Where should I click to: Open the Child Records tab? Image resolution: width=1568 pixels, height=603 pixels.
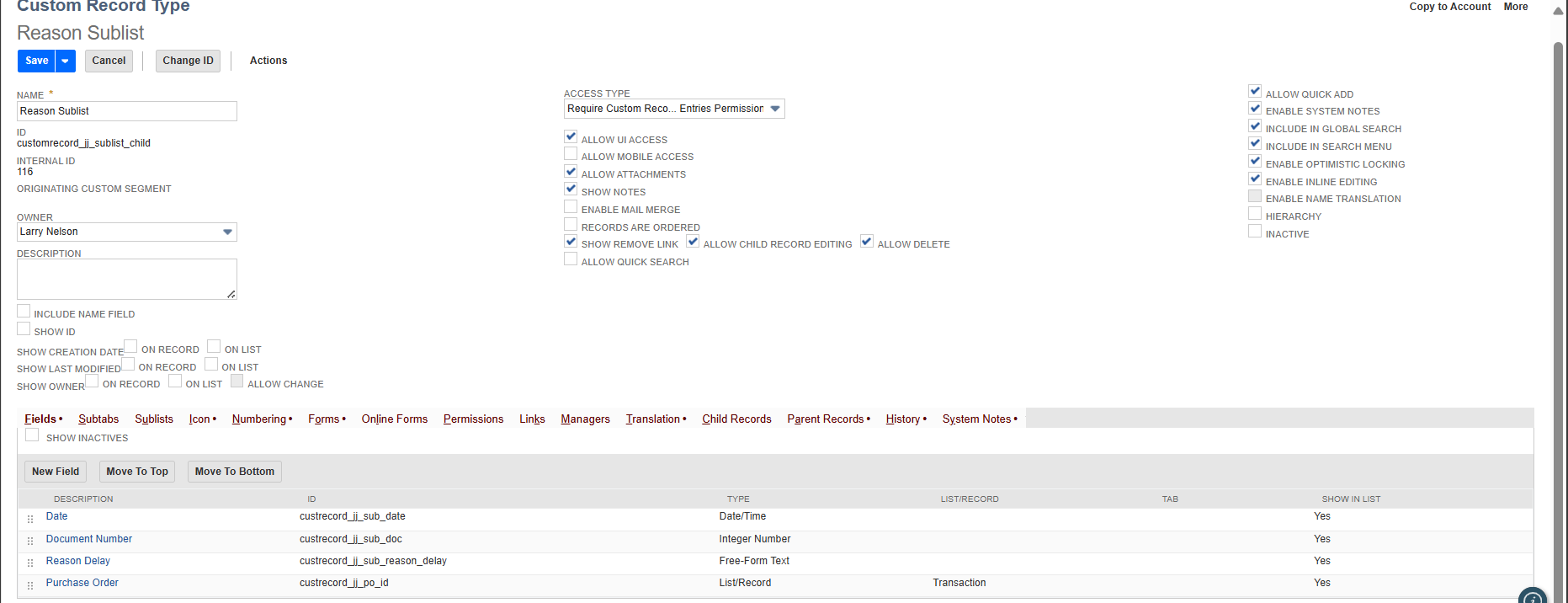[x=736, y=419]
